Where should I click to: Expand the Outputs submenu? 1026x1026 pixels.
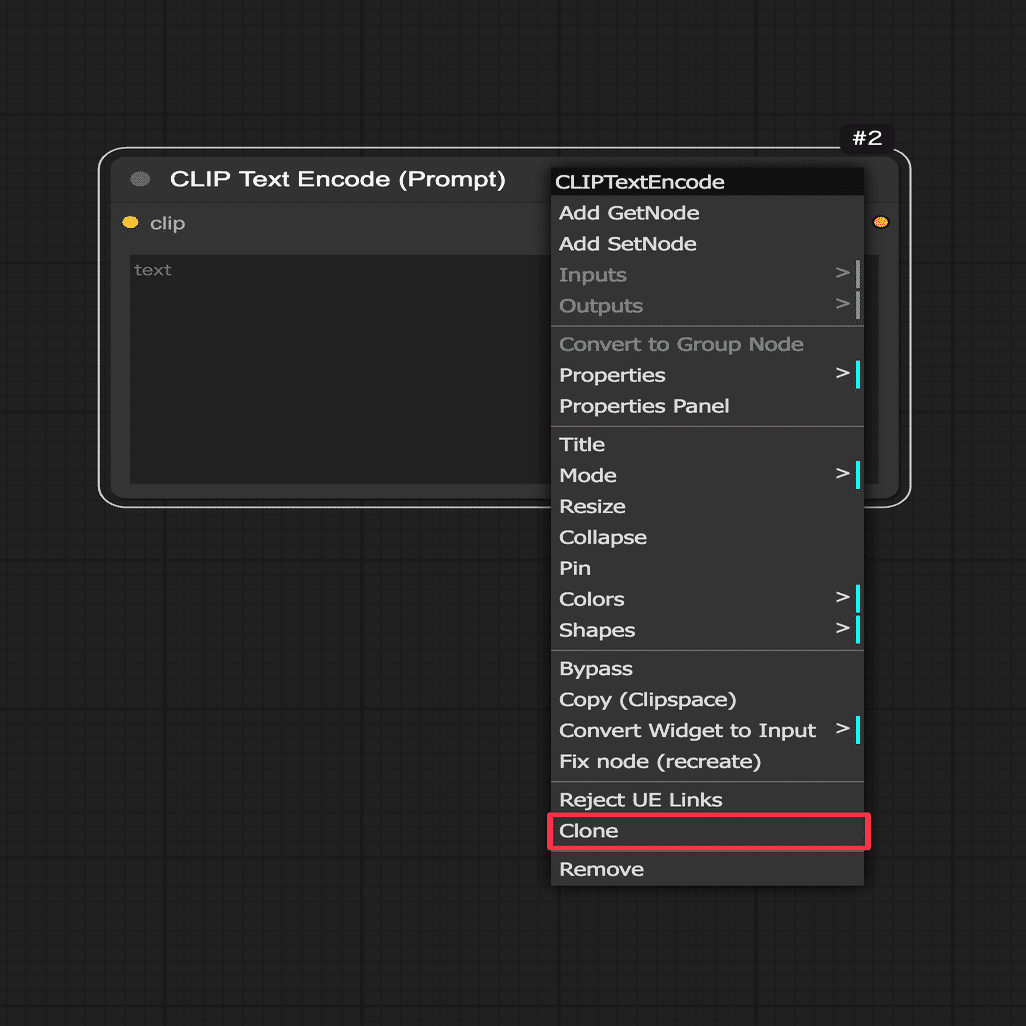coord(707,306)
